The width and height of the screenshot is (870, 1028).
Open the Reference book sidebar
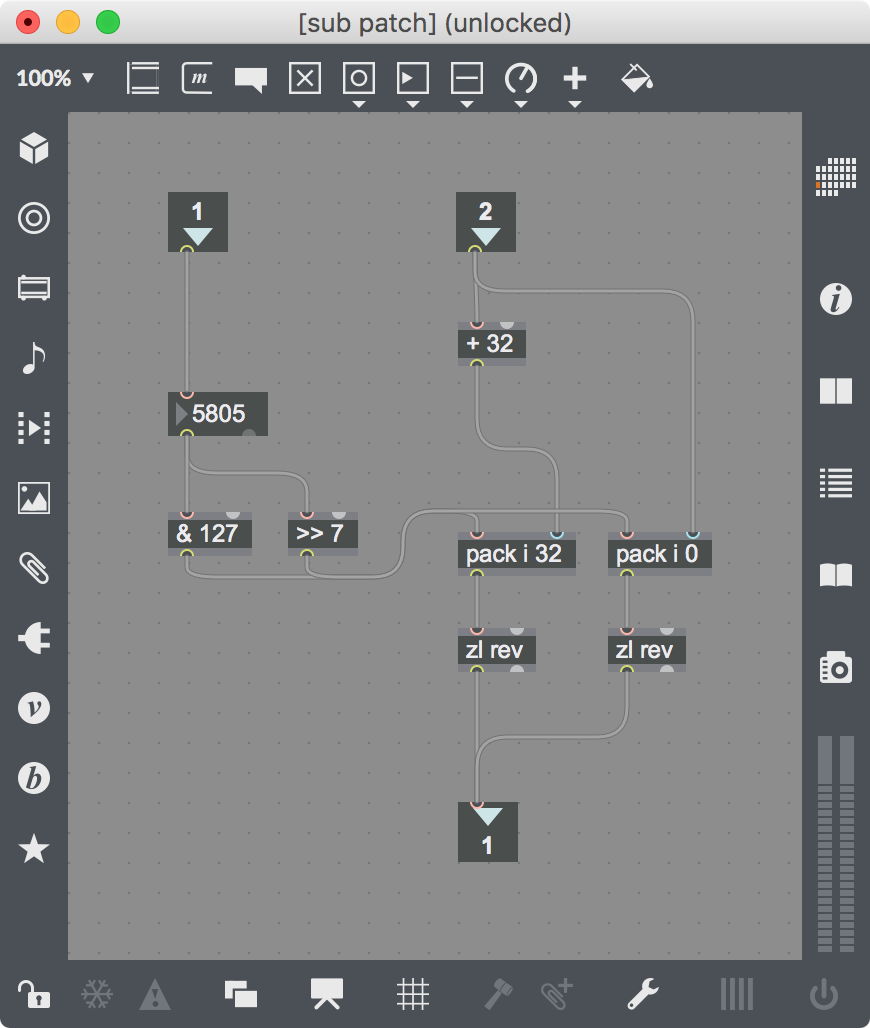click(836, 575)
